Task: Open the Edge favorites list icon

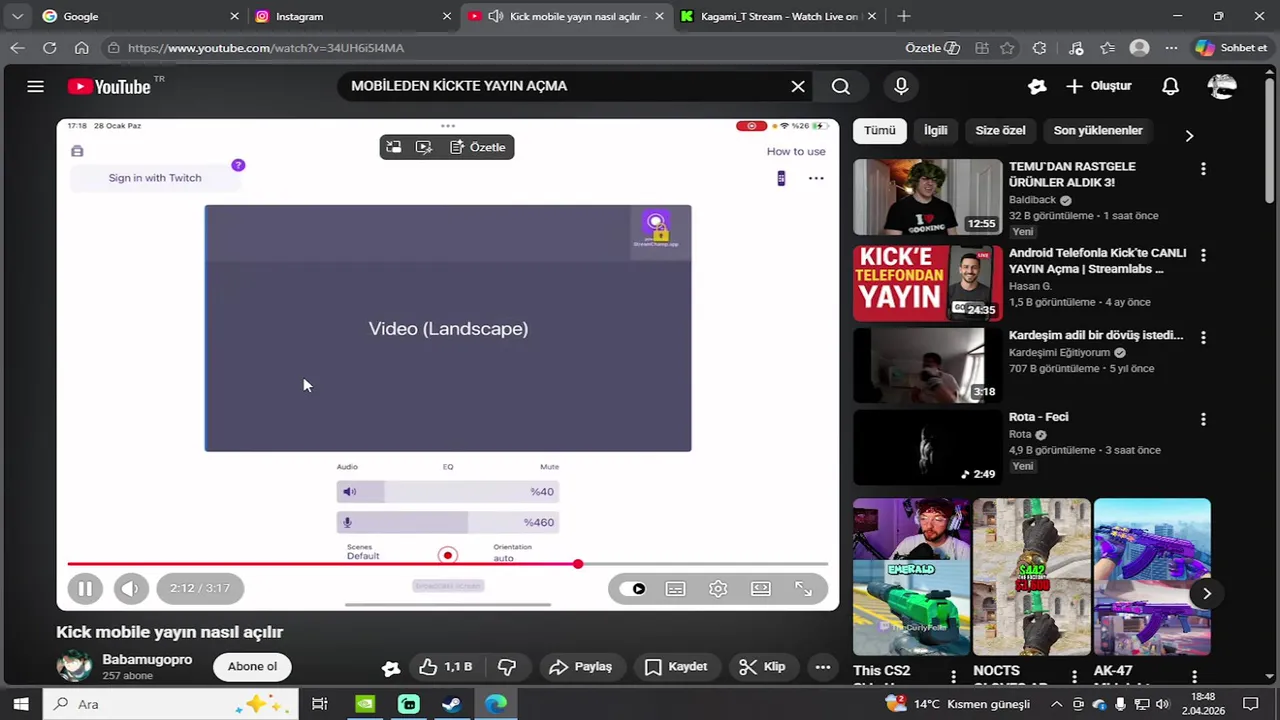Action: (x=1107, y=48)
